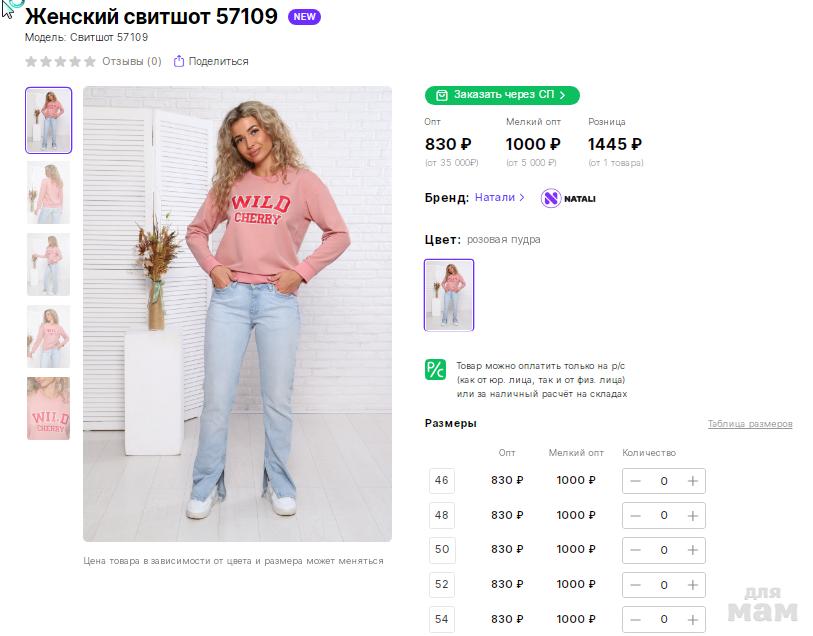View the close-up Wild Cherry thumbnail
Viewport: 813px width, 636px height.
(48, 408)
